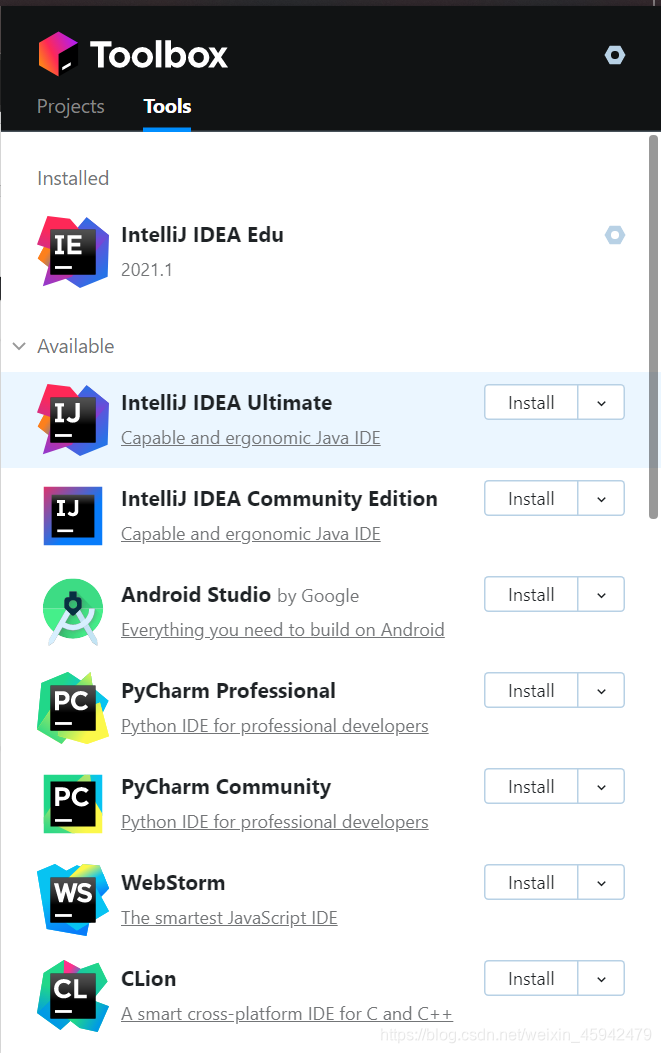
Task: Click the WebStorm icon
Action: point(73,900)
